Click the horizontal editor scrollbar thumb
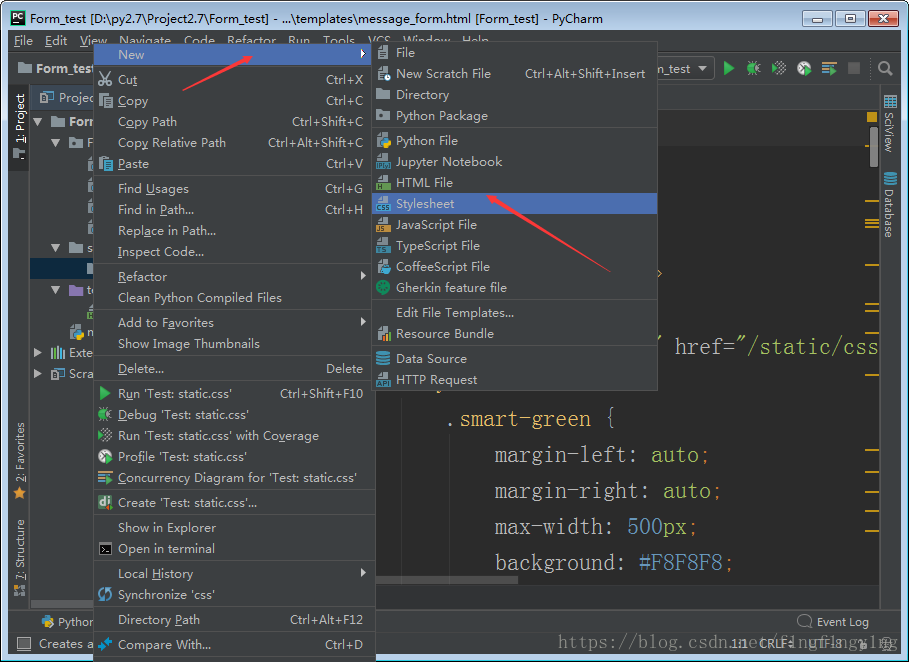The height and width of the screenshot is (662, 909). [x=448, y=579]
